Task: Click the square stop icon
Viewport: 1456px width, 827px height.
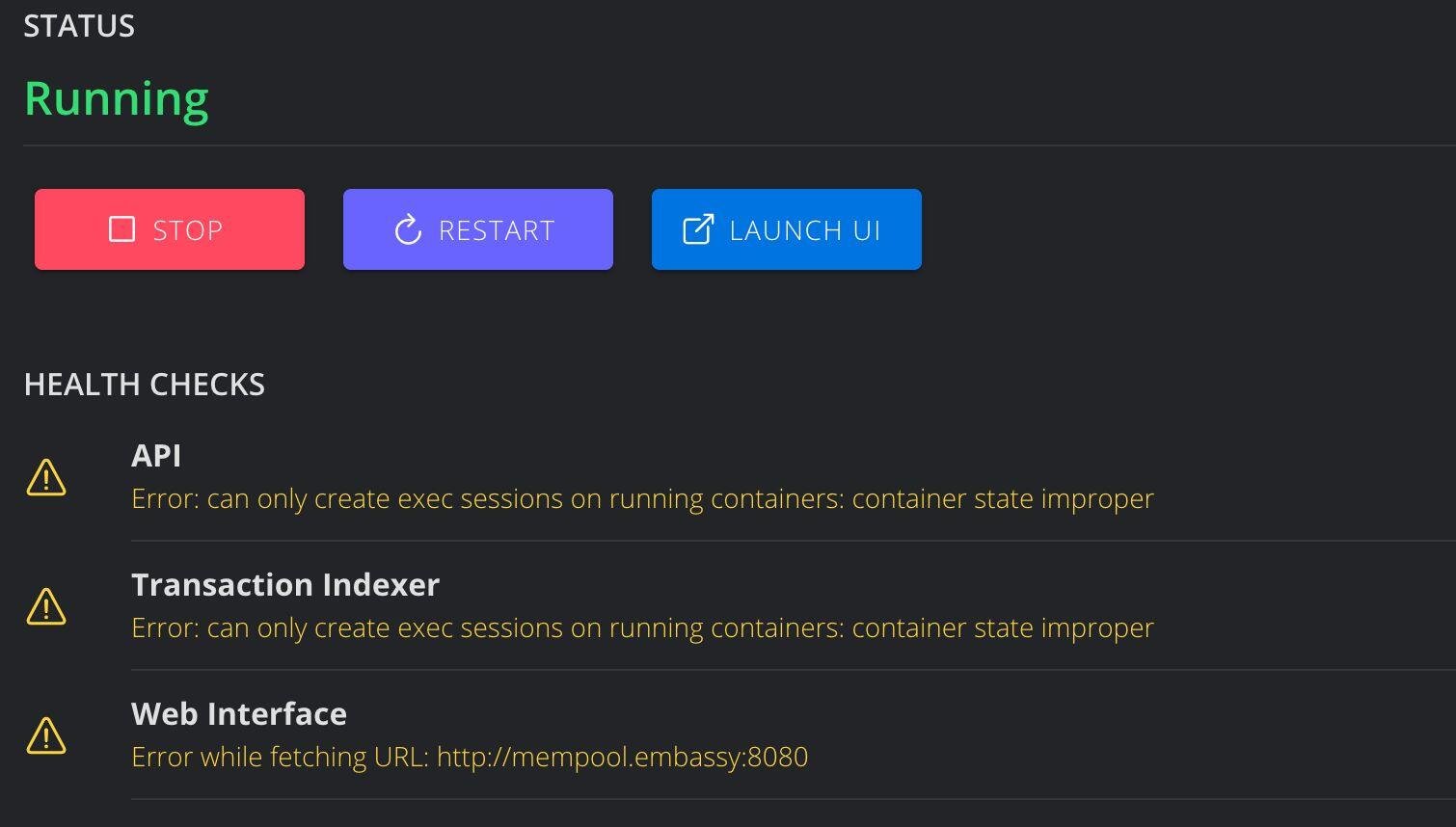Action: 121,229
